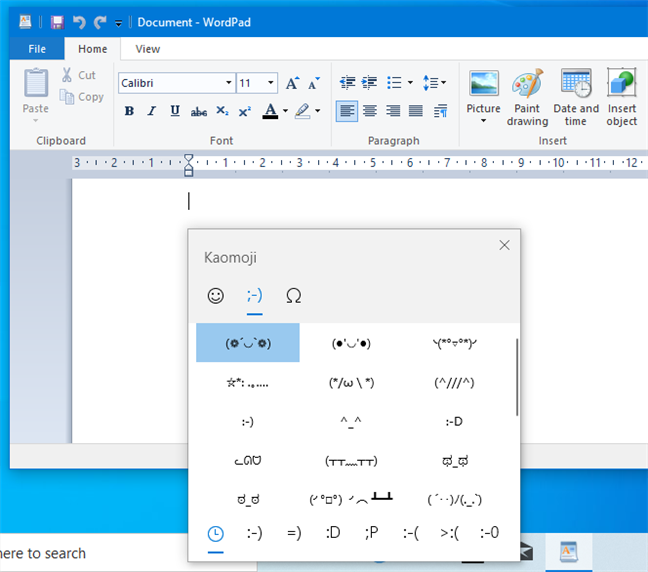The width and height of the screenshot is (648, 572).
Task: Apply the text color
Action: [x=270, y=111]
